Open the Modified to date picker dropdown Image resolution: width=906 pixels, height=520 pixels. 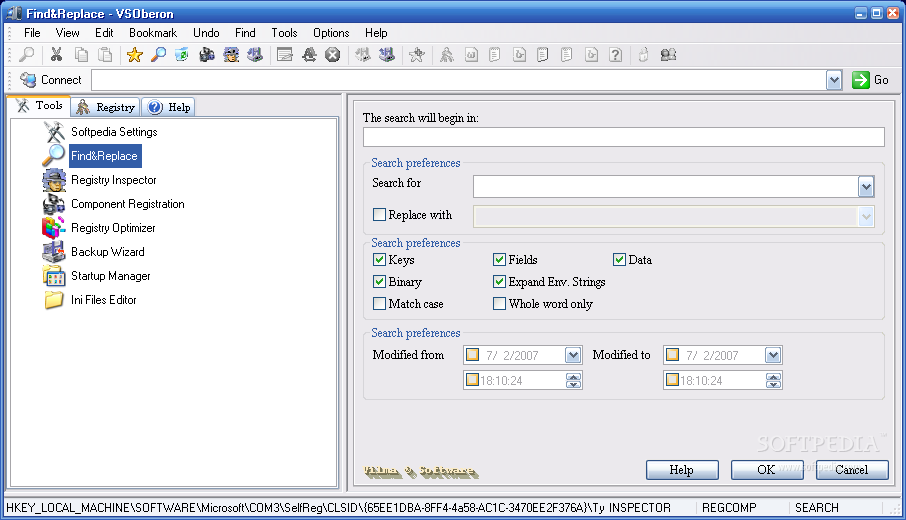coord(773,355)
